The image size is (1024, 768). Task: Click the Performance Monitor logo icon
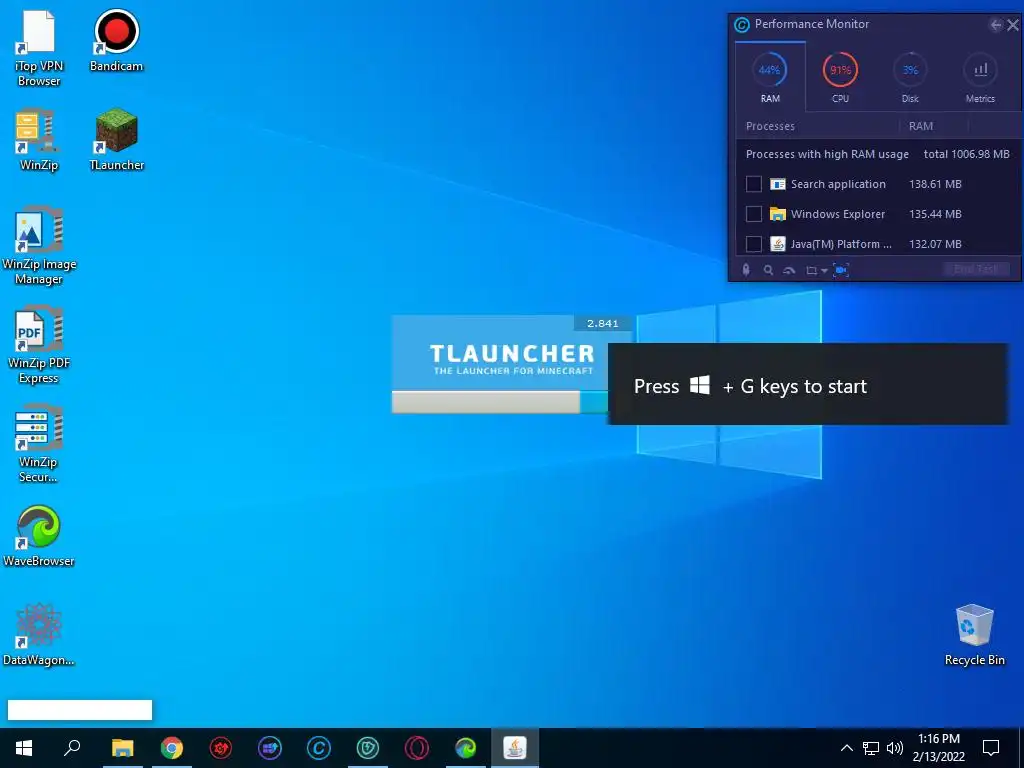[742, 25]
